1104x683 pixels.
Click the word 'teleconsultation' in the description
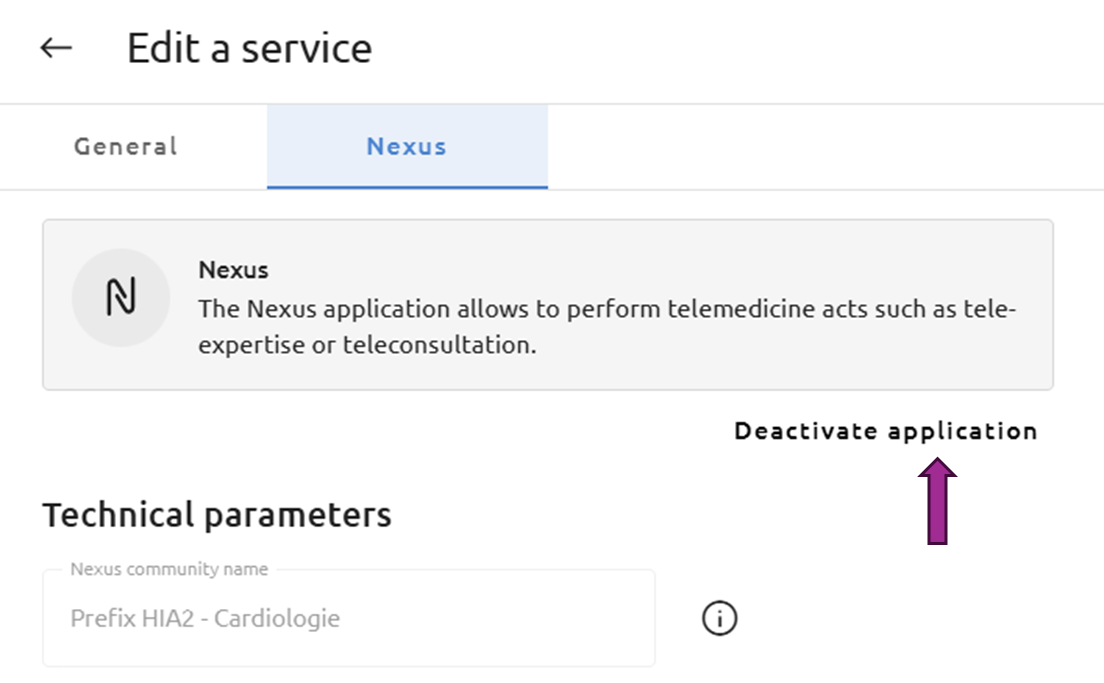point(438,345)
